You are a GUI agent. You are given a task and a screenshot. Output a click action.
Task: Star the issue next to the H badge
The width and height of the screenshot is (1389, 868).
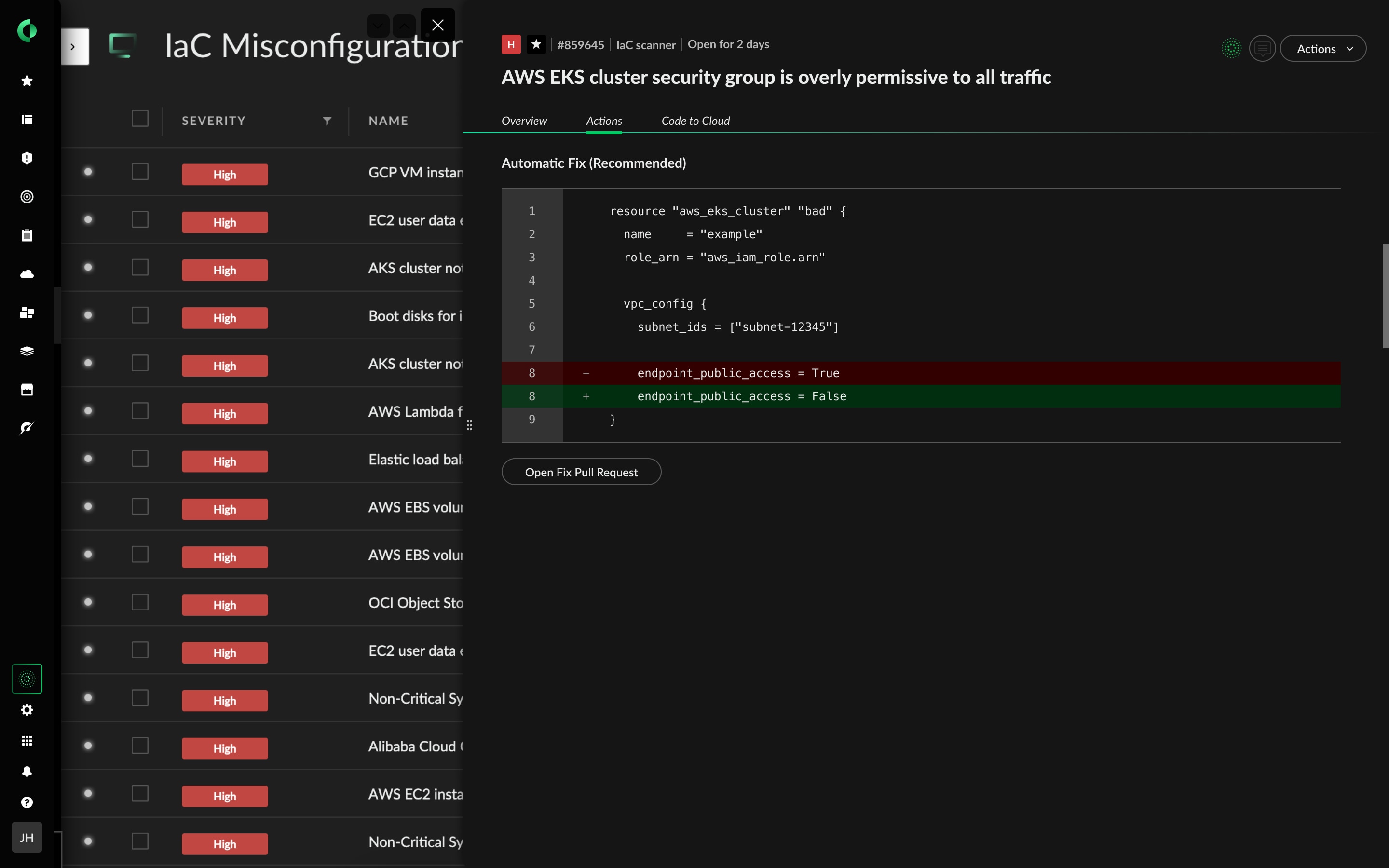[536, 43]
